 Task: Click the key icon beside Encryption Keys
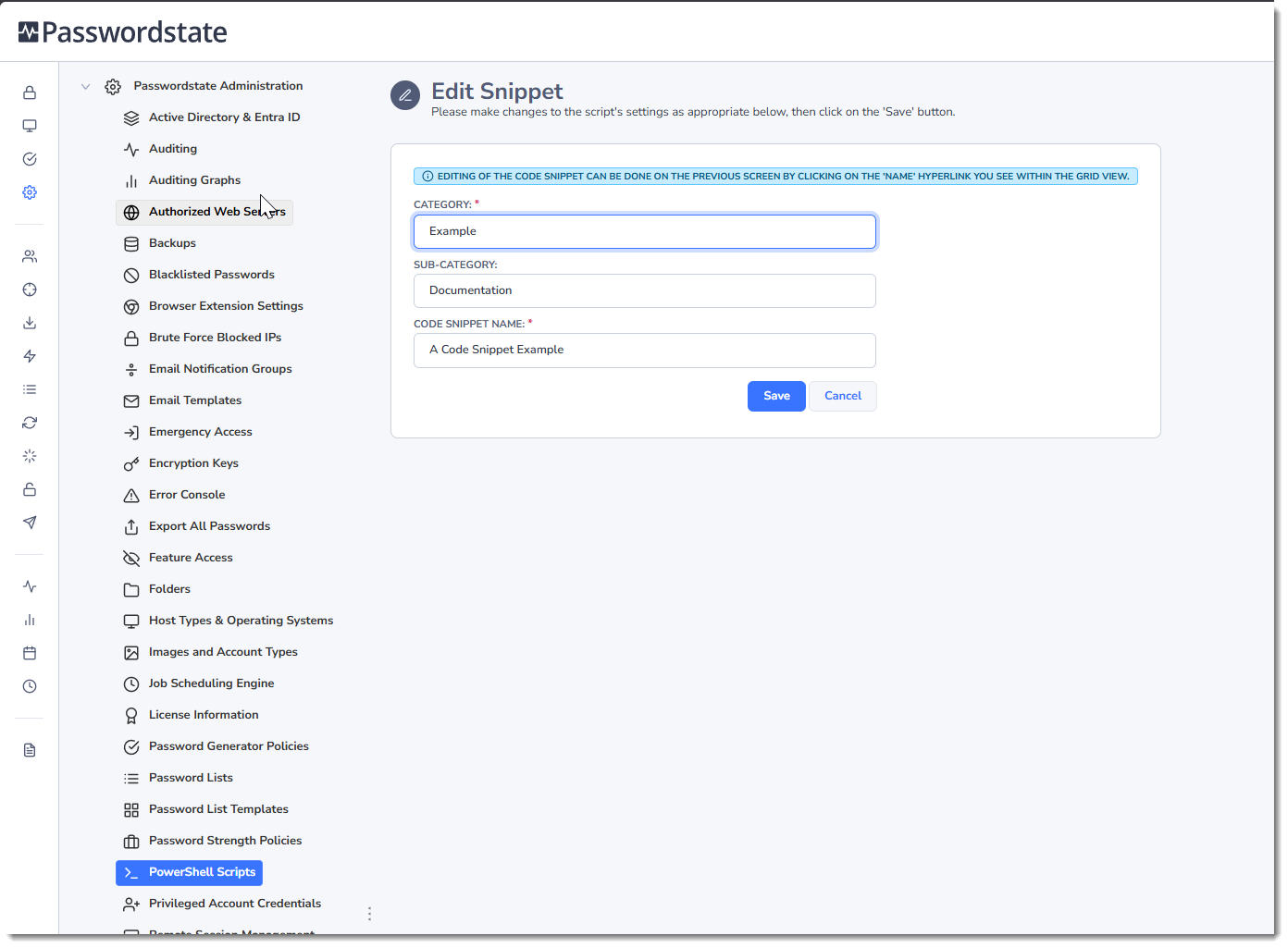[131, 464]
